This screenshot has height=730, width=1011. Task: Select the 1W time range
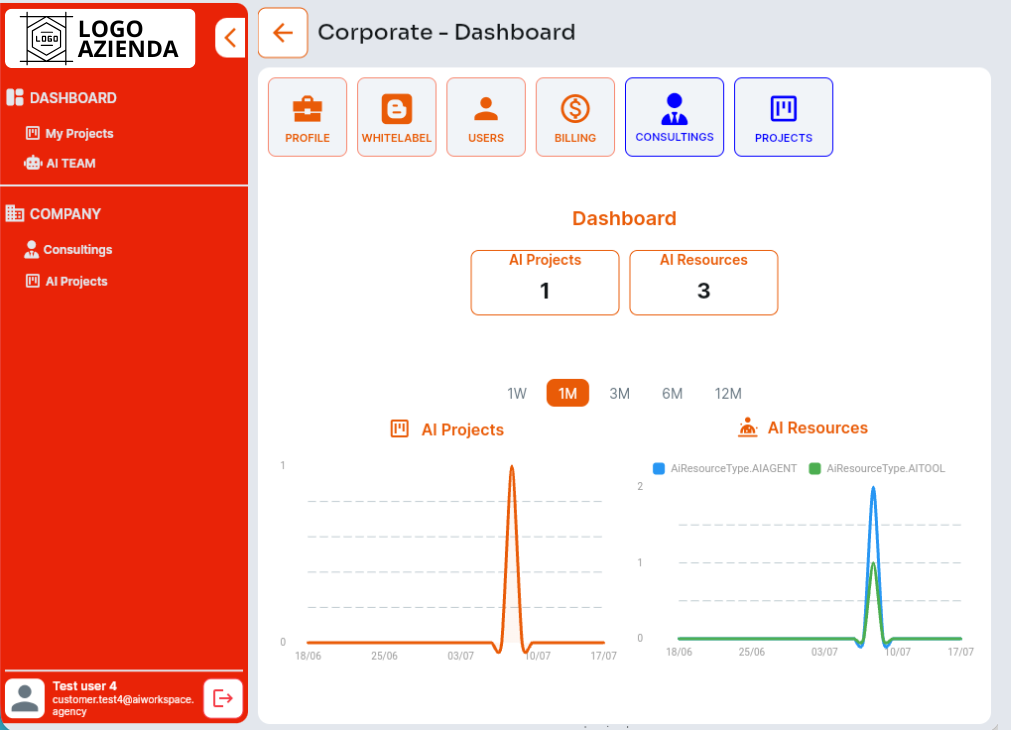(x=517, y=393)
